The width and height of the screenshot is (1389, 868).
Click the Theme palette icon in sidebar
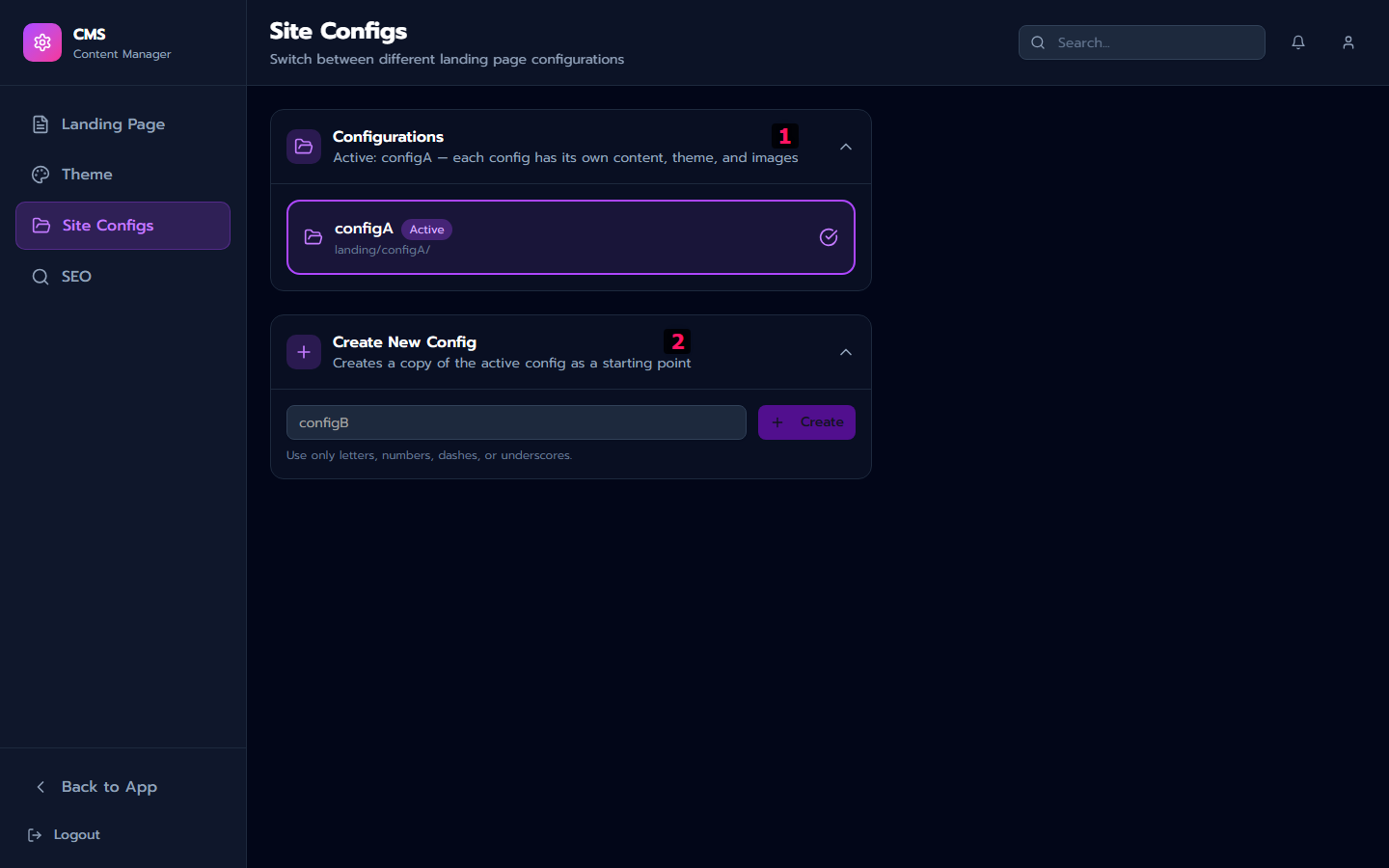[40, 174]
